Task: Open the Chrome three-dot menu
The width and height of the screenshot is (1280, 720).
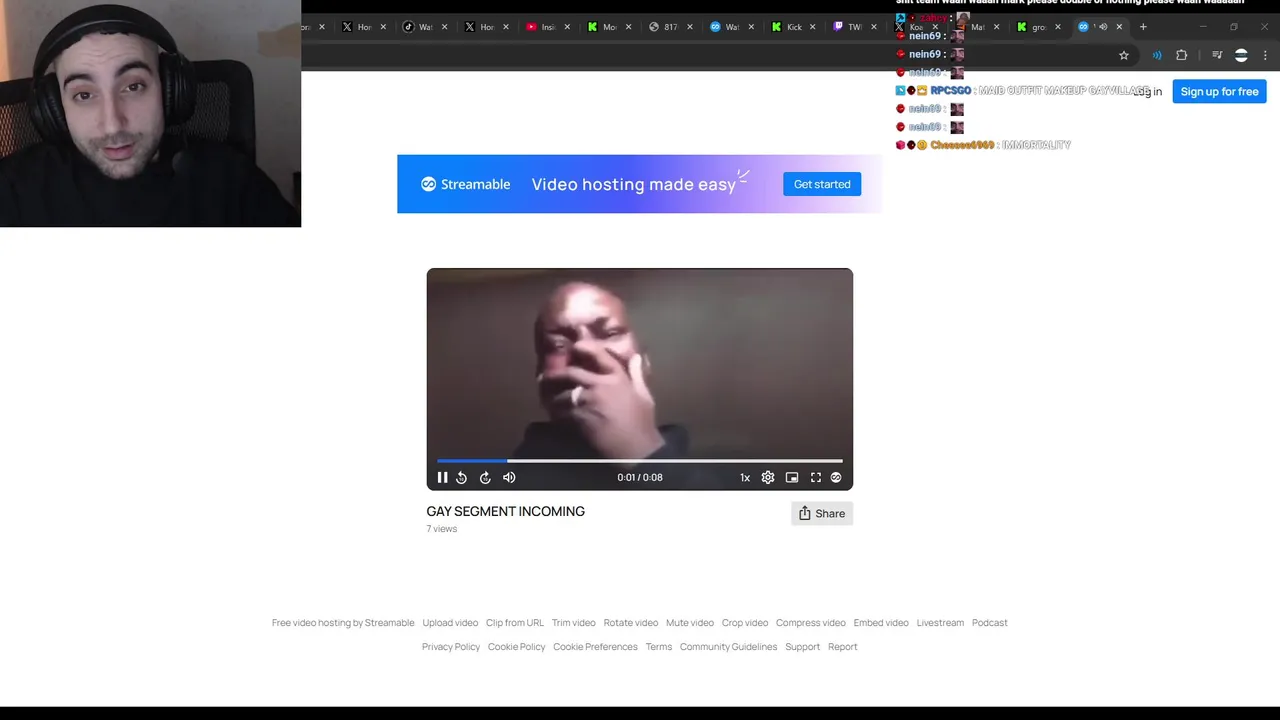Action: [x=1265, y=55]
